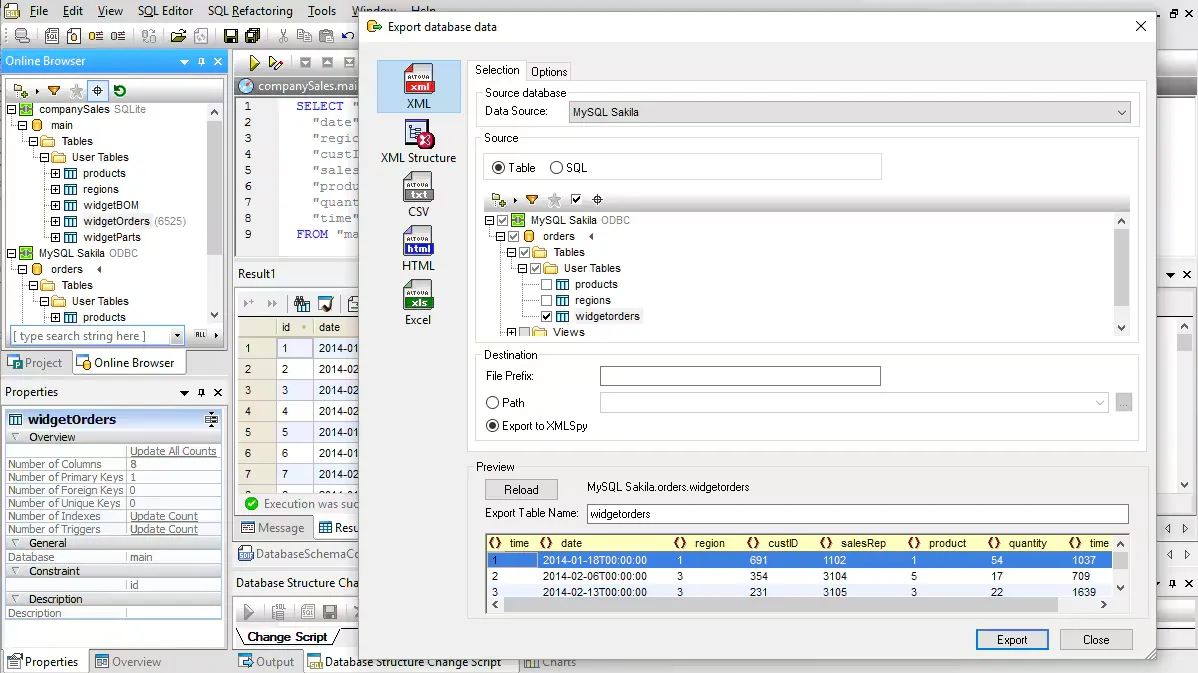Click the copy icon in main toolbar
This screenshot has height=673, width=1198.
coord(304,36)
